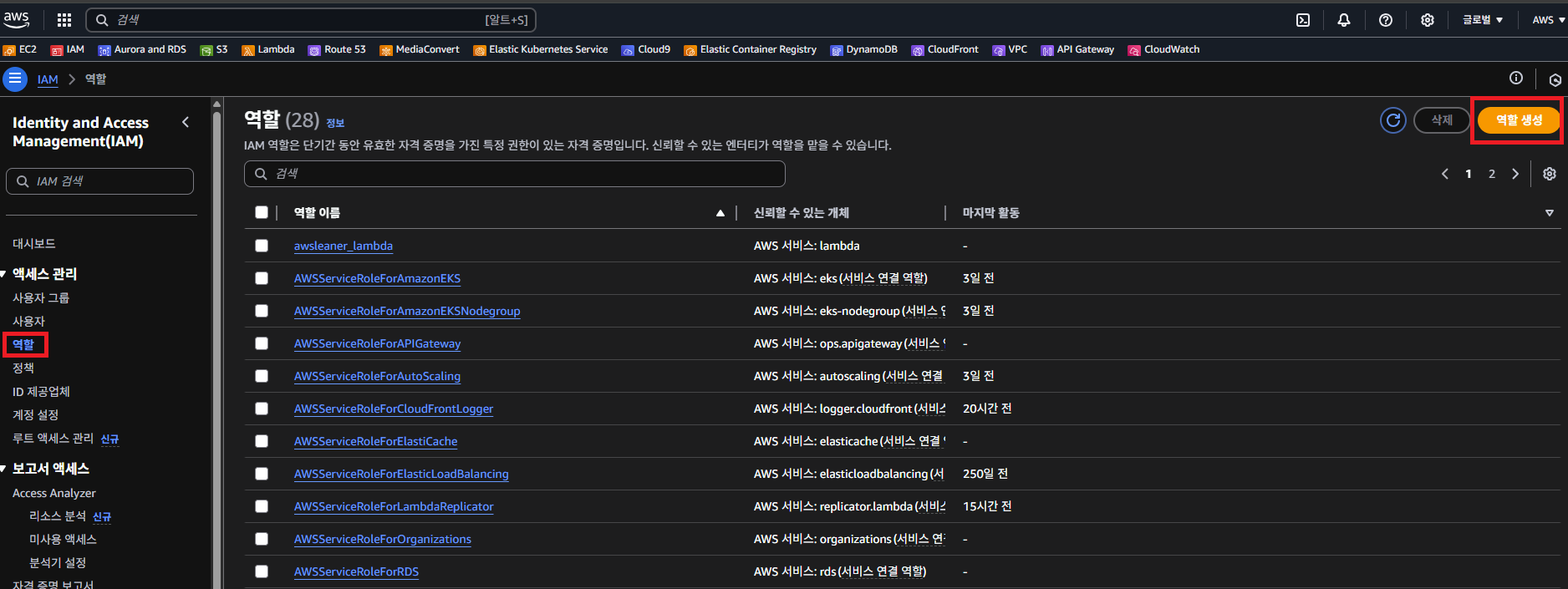This screenshot has height=589, width=1568.
Task: Select AWSServiceRoleForAmazonEKSNodegroup checkbox
Action: [x=262, y=311]
